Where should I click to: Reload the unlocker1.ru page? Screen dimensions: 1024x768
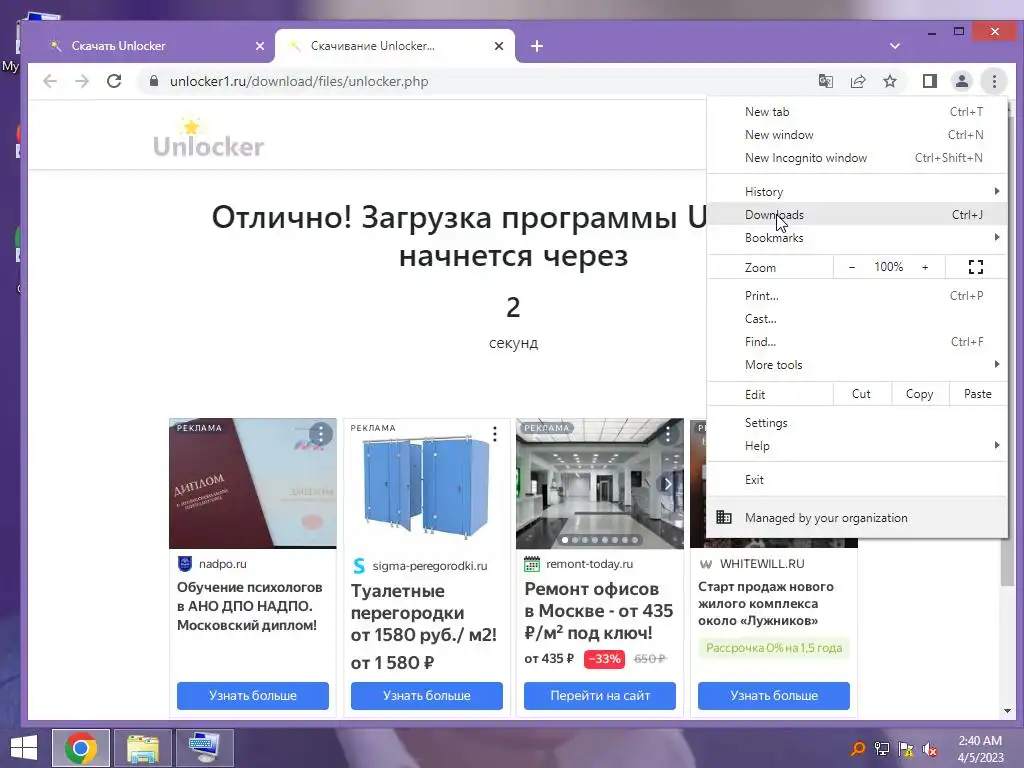[x=114, y=81]
